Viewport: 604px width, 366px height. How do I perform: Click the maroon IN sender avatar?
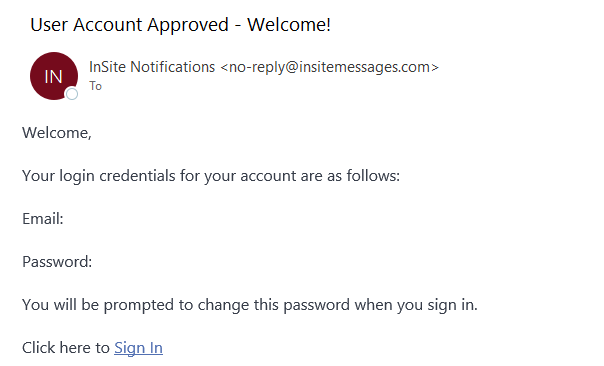54,76
